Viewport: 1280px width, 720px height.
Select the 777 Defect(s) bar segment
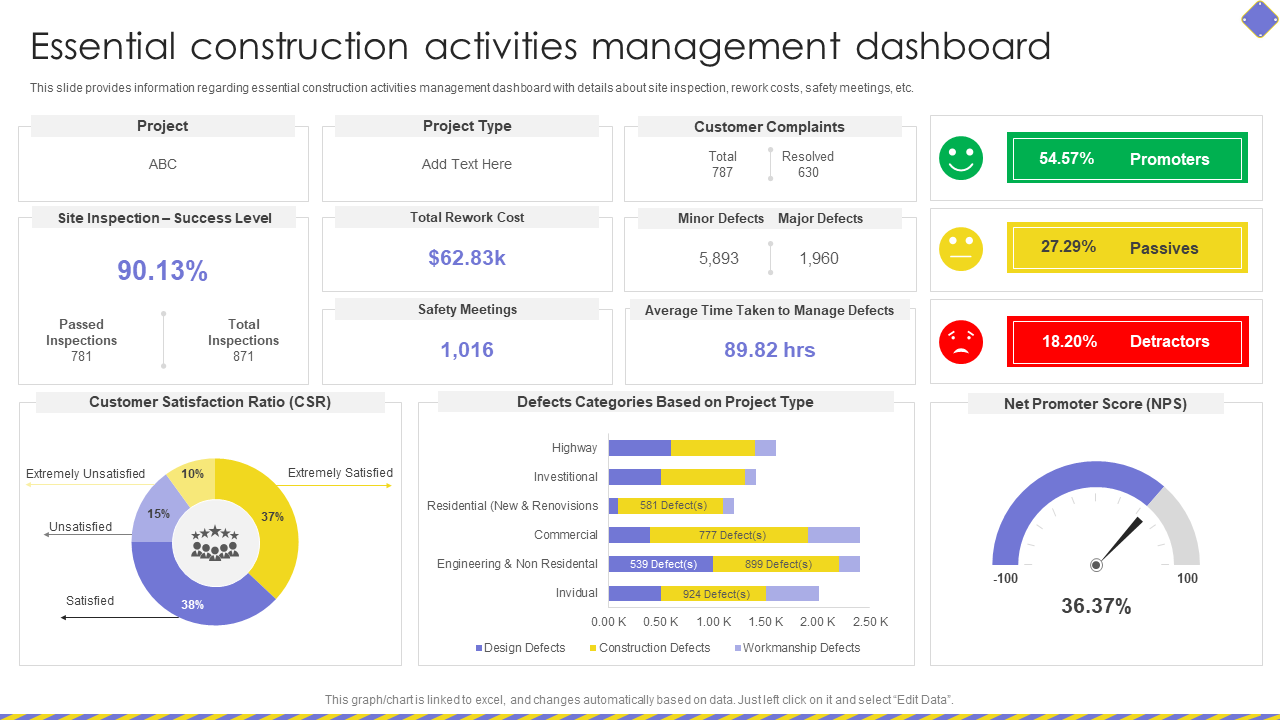pos(729,535)
